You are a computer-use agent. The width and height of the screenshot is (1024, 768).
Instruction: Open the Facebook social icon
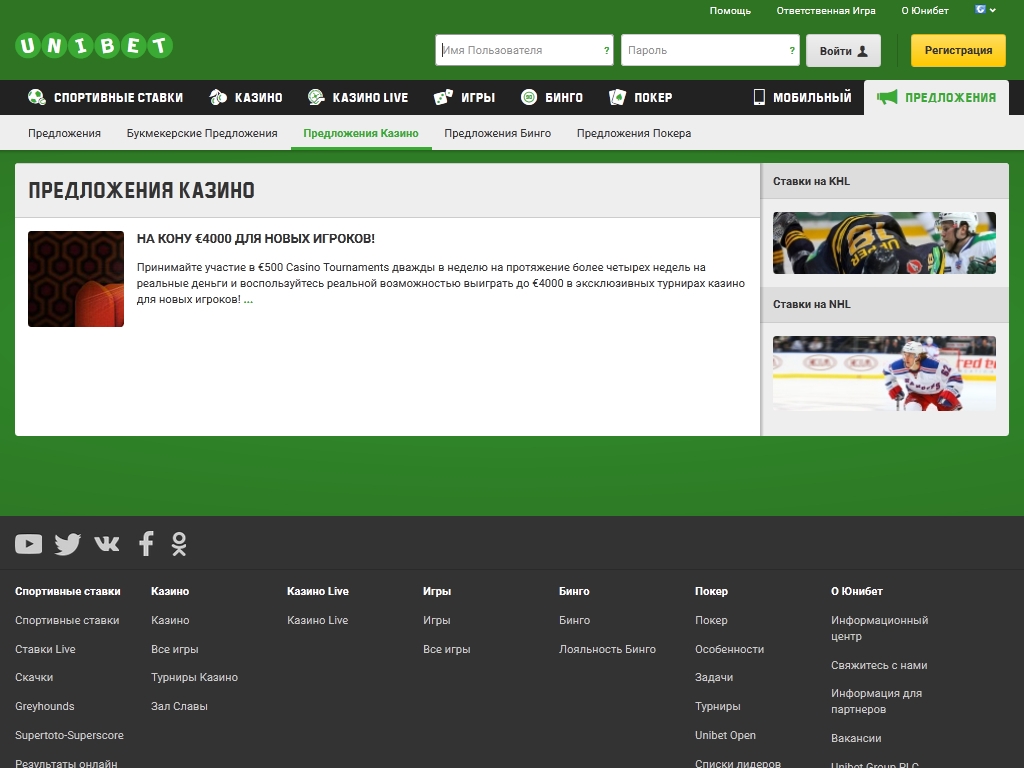coord(146,544)
